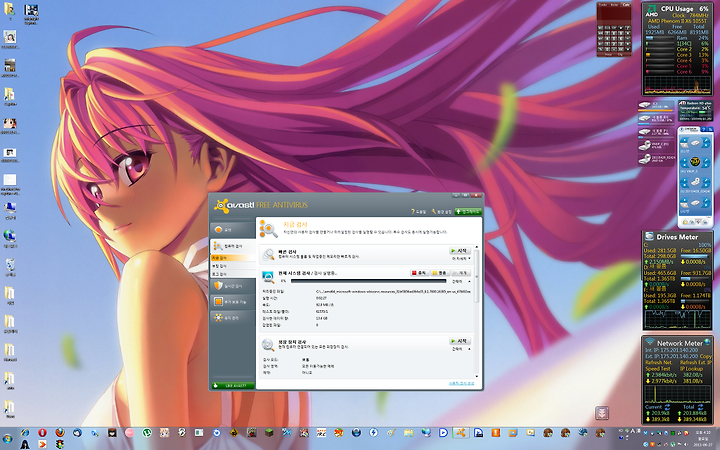This screenshot has width=720, height=450.
Task: Click the traffic light icon on taskbar
Action: pyautogui.click(x=60, y=444)
